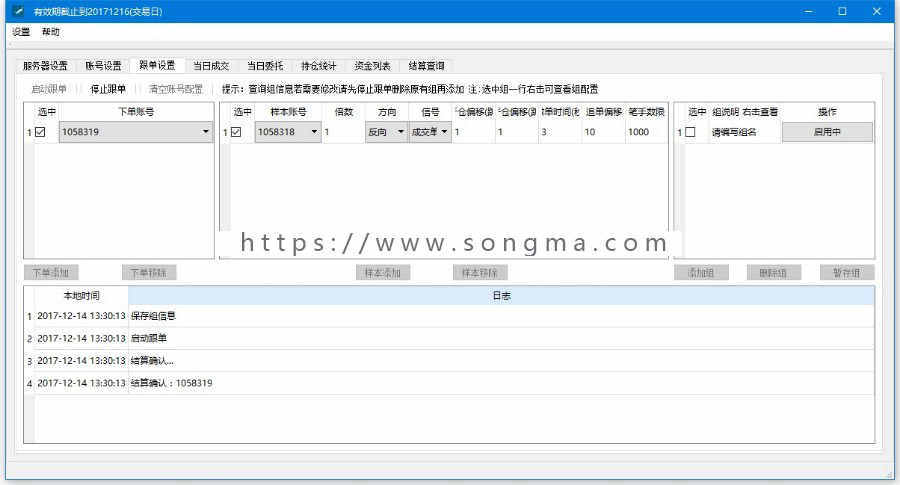Click the 操作 column header

(827, 112)
